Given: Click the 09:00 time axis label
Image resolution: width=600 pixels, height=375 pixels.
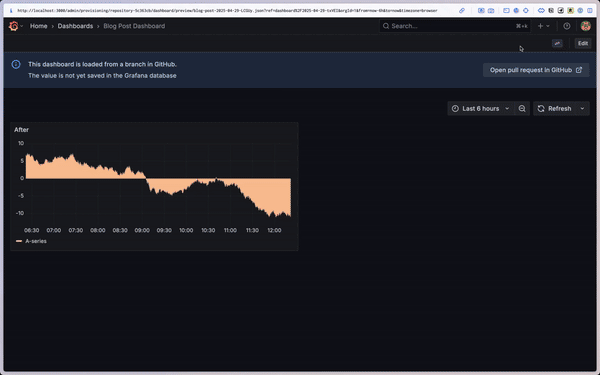Looking at the screenshot, I should [142, 230].
